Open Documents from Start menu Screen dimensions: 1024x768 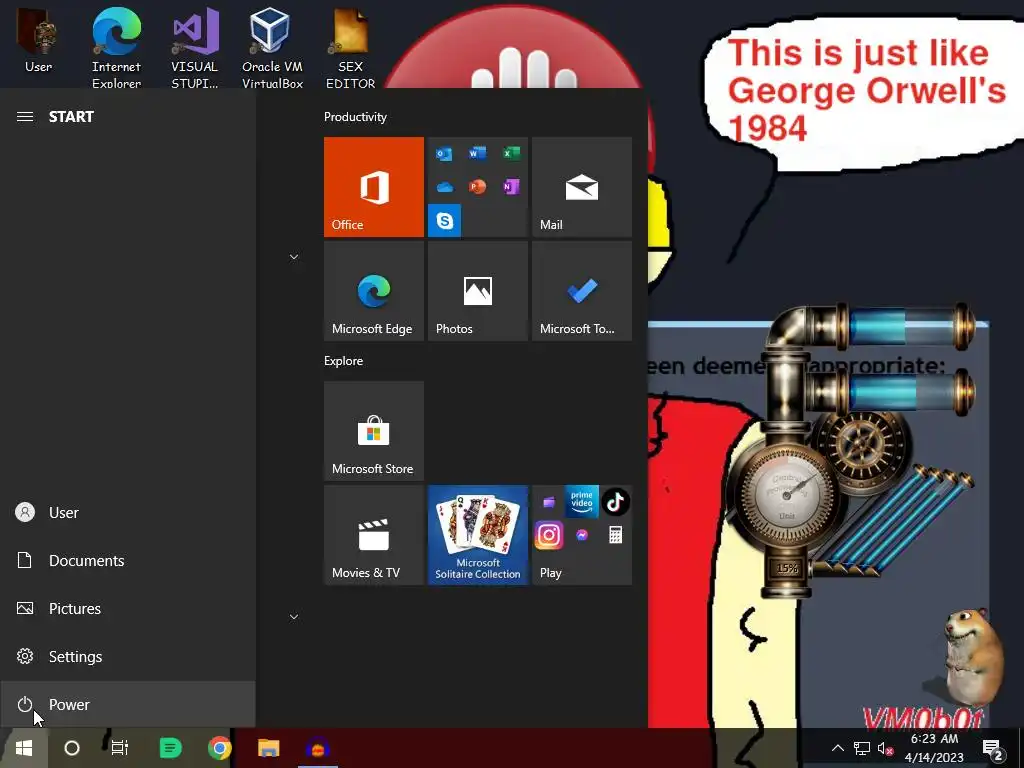tap(127, 560)
